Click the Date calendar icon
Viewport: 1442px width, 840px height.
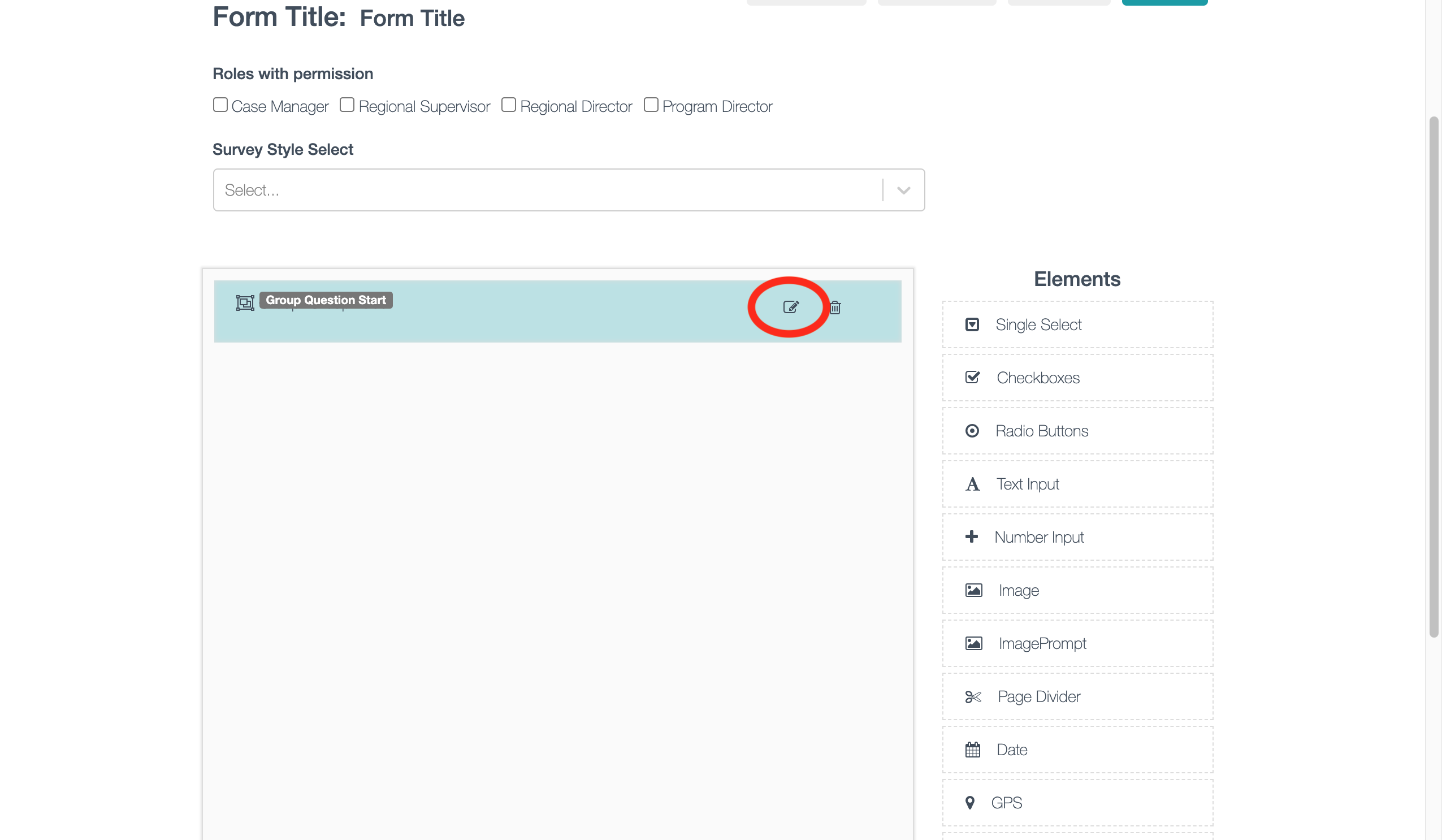pos(972,750)
